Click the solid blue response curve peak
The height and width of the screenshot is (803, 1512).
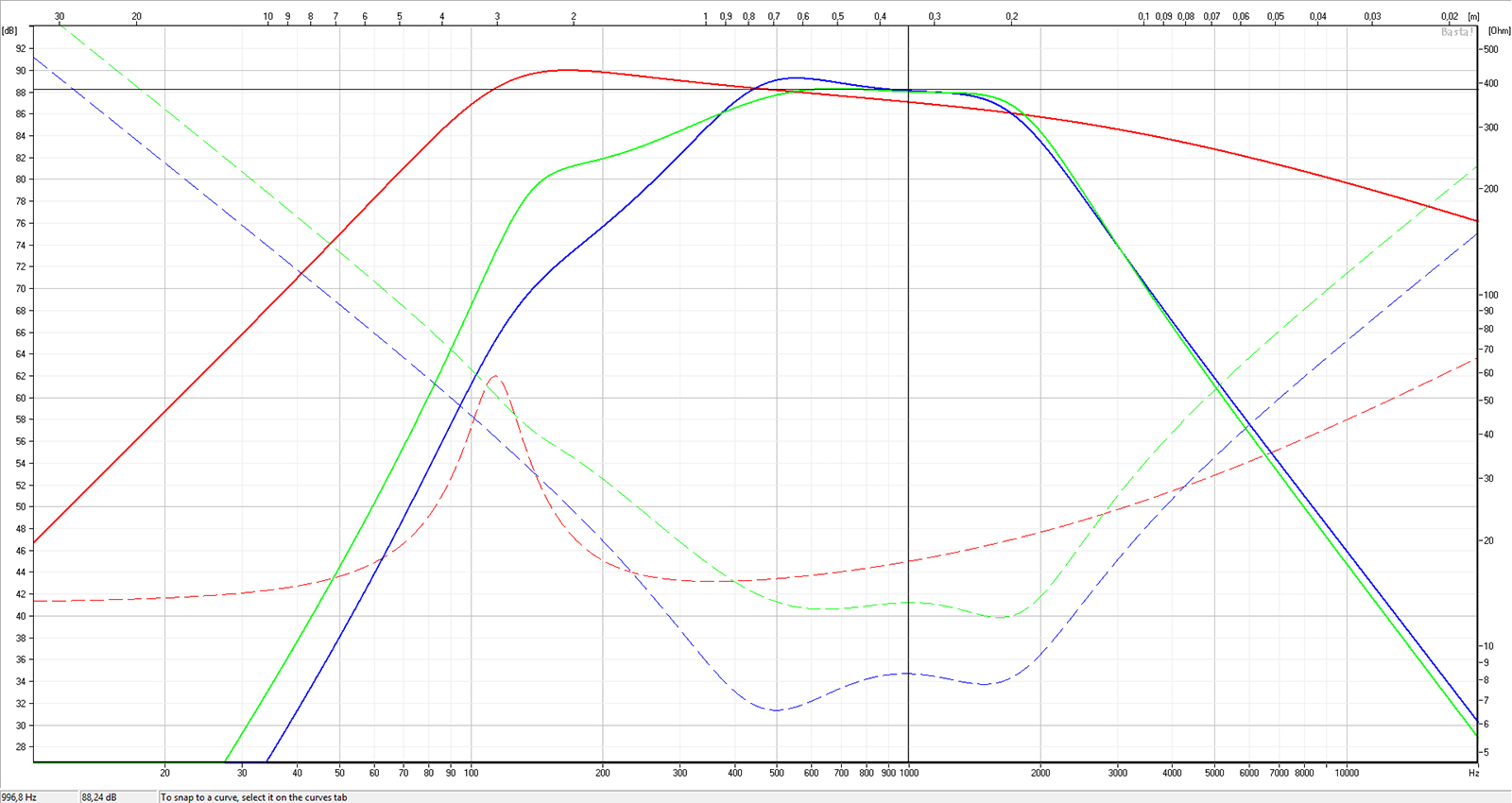click(x=796, y=78)
